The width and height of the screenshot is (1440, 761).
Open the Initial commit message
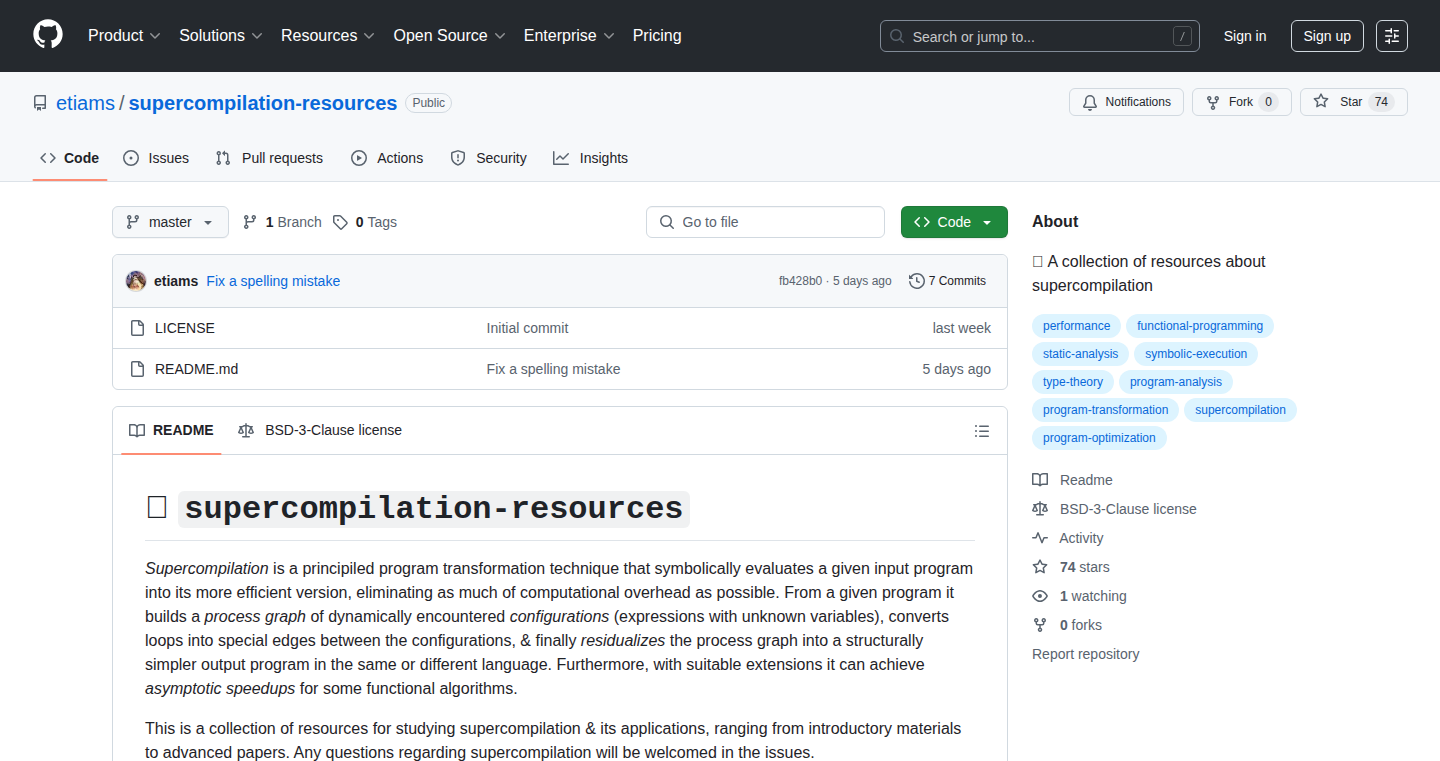pos(528,328)
